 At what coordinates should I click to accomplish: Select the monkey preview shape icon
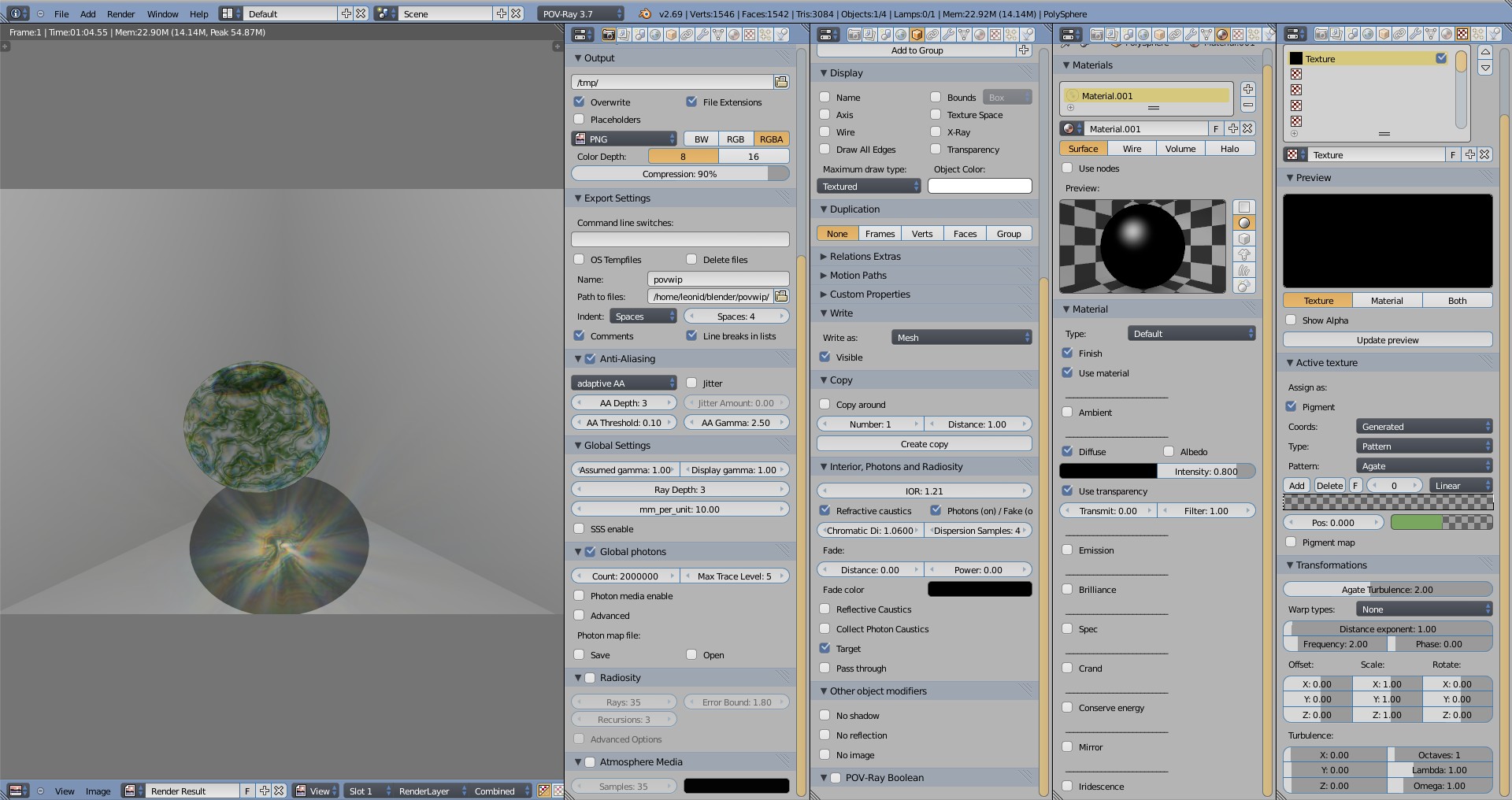click(1244, 254)
